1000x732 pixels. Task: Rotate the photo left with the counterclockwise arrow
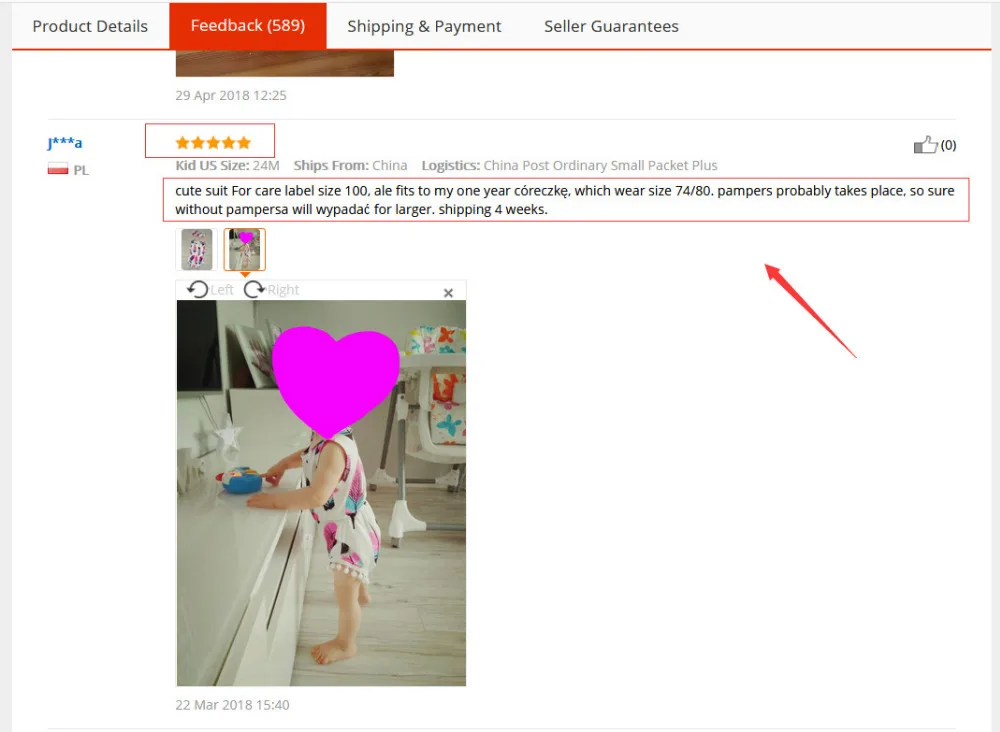(x=198, y=289)
